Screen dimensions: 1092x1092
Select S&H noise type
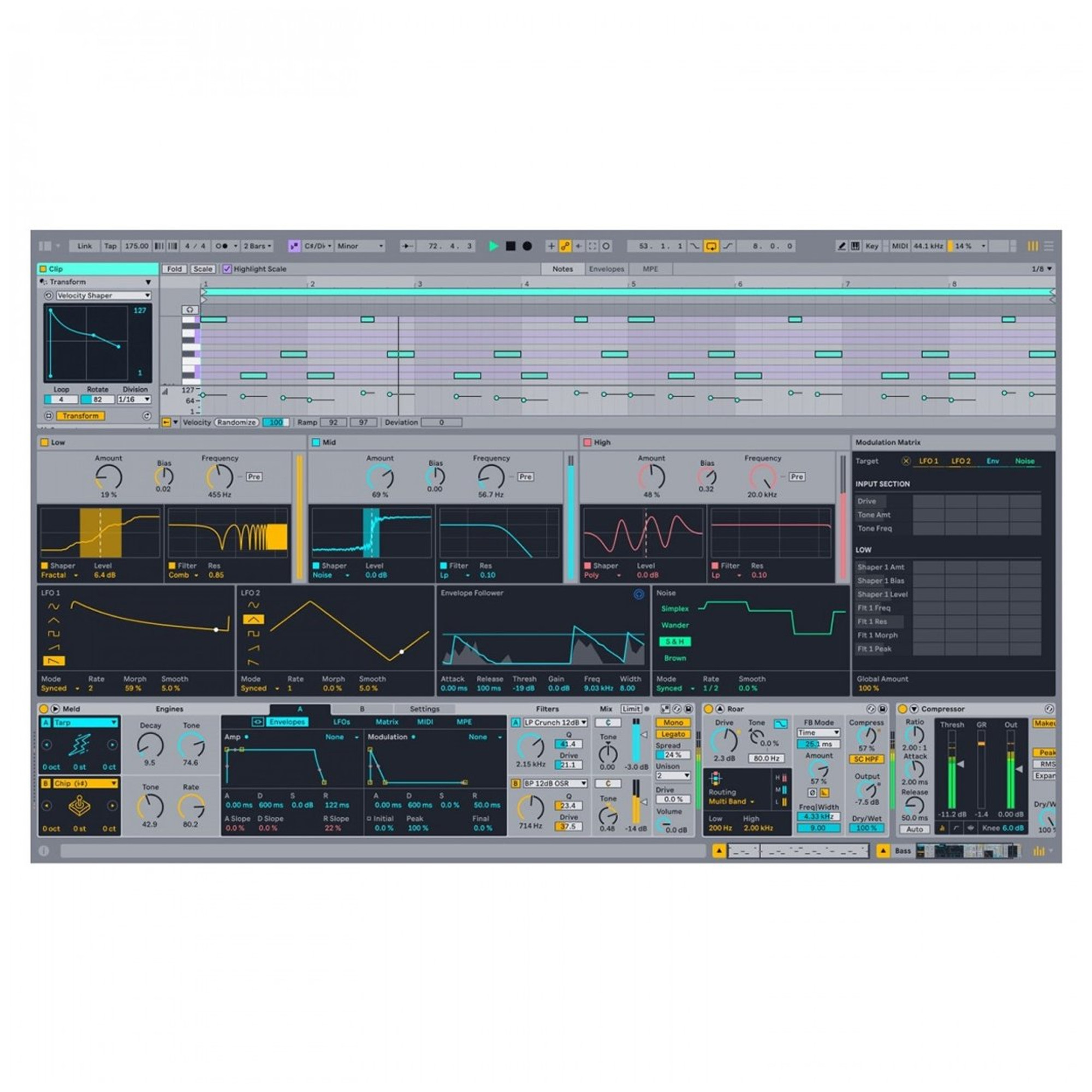674,642
